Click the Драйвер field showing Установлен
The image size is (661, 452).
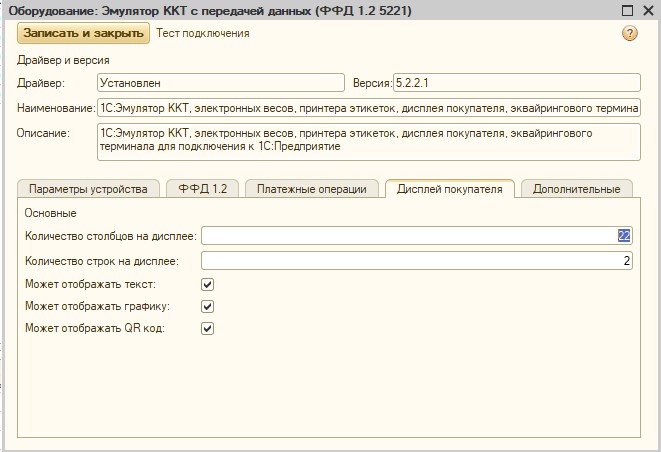(222, 83)
